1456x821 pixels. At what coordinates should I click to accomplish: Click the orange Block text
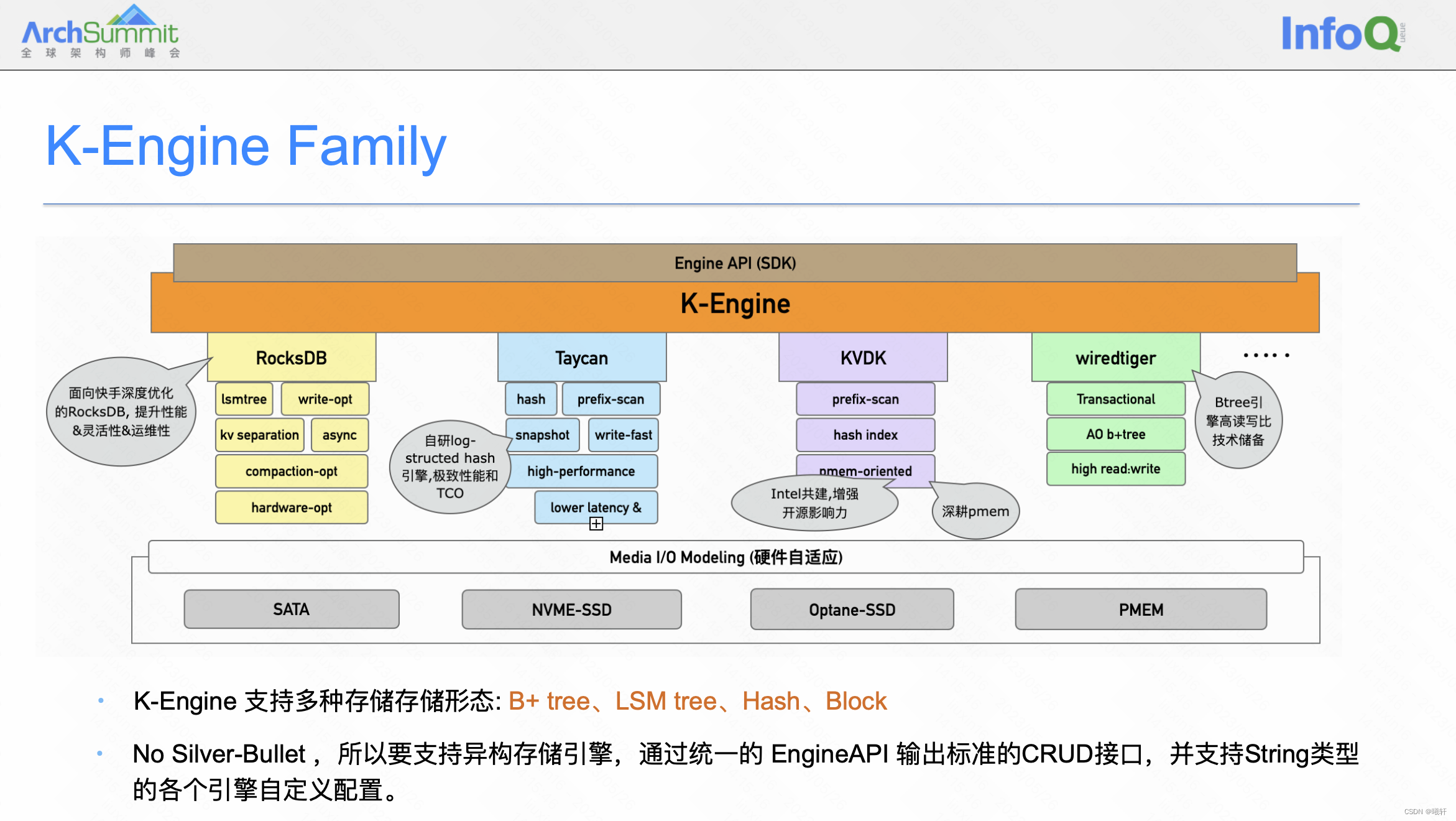856,702
